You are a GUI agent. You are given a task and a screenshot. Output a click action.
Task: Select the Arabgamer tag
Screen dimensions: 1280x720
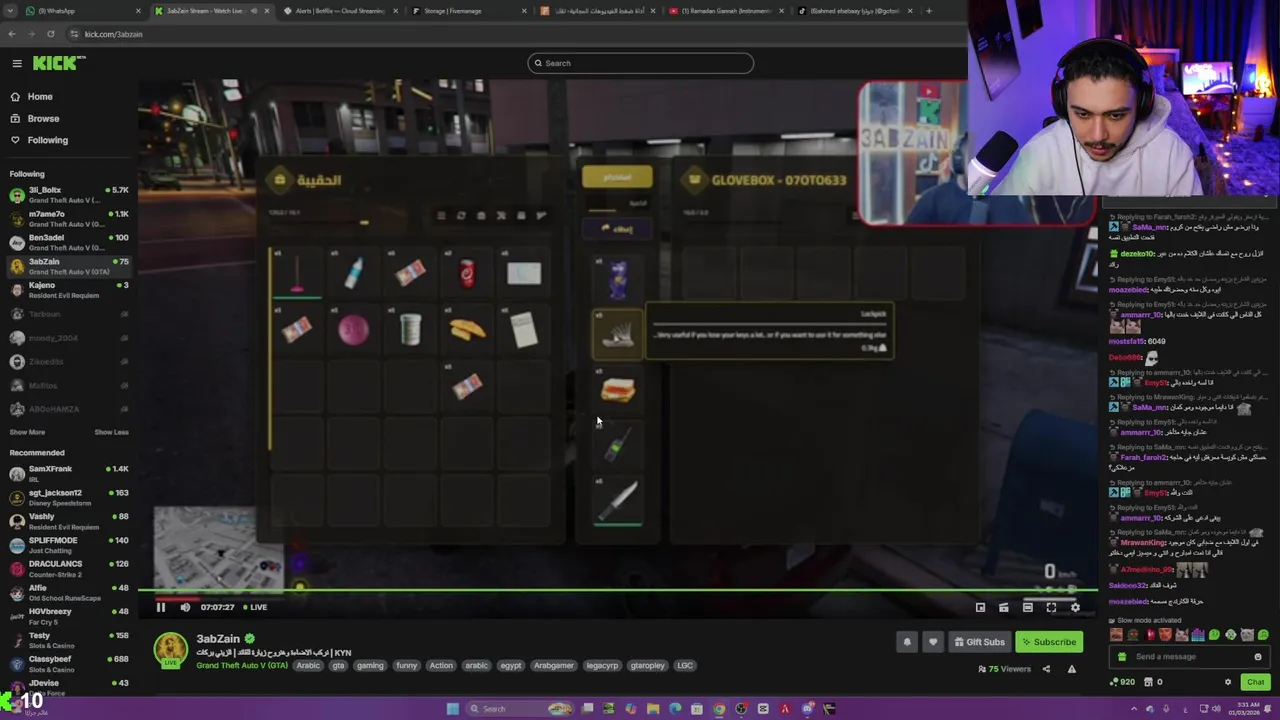(553, 665)
